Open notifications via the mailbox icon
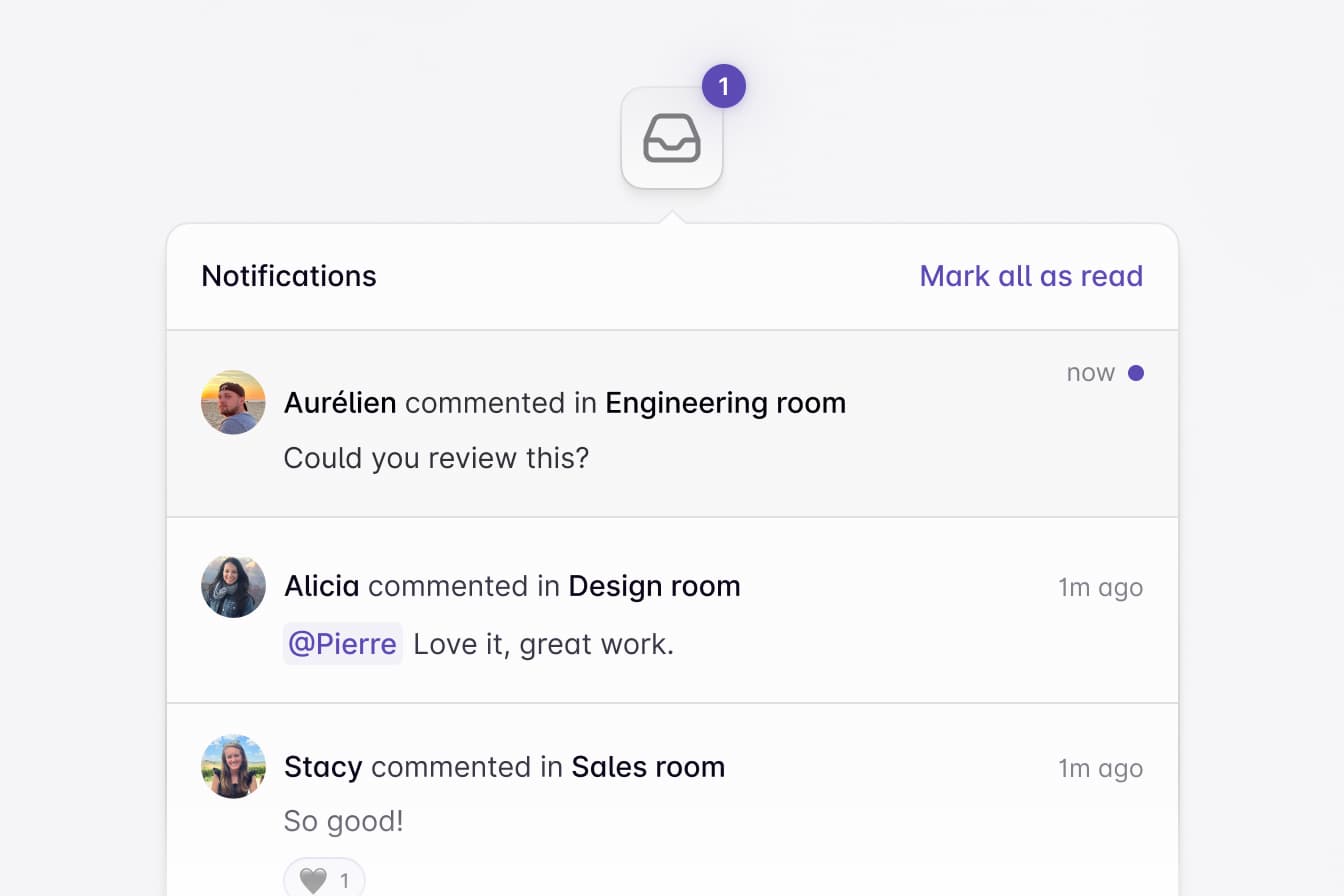Screen dimensions: 1344x896 [x=672, y=138]
